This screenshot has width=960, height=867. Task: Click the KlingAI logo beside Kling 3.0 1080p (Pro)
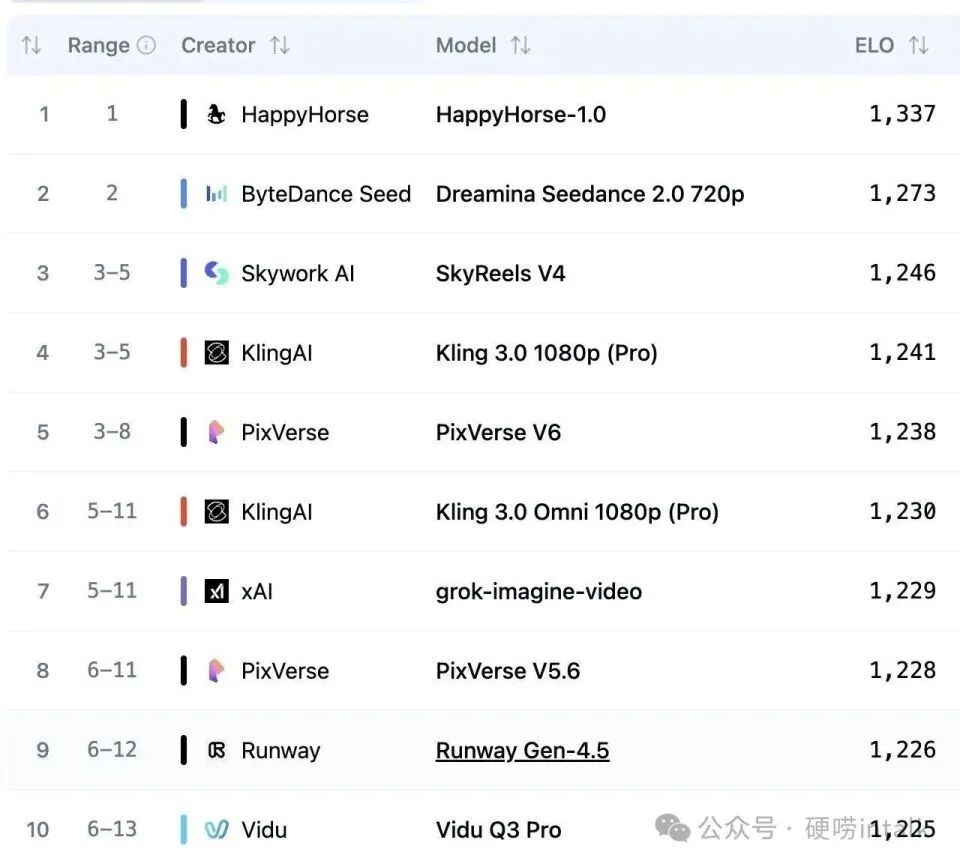click(x=216, y=353)
